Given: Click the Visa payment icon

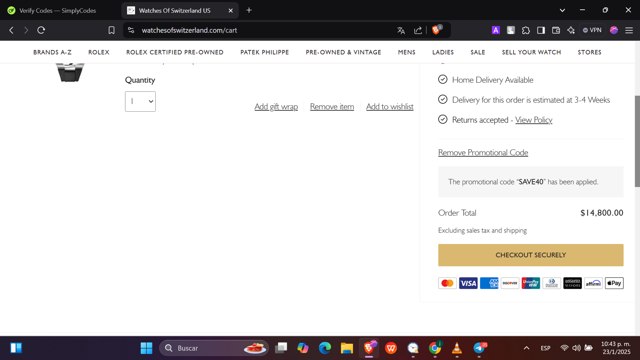Looking at the screenshot, I should point(468,283).
